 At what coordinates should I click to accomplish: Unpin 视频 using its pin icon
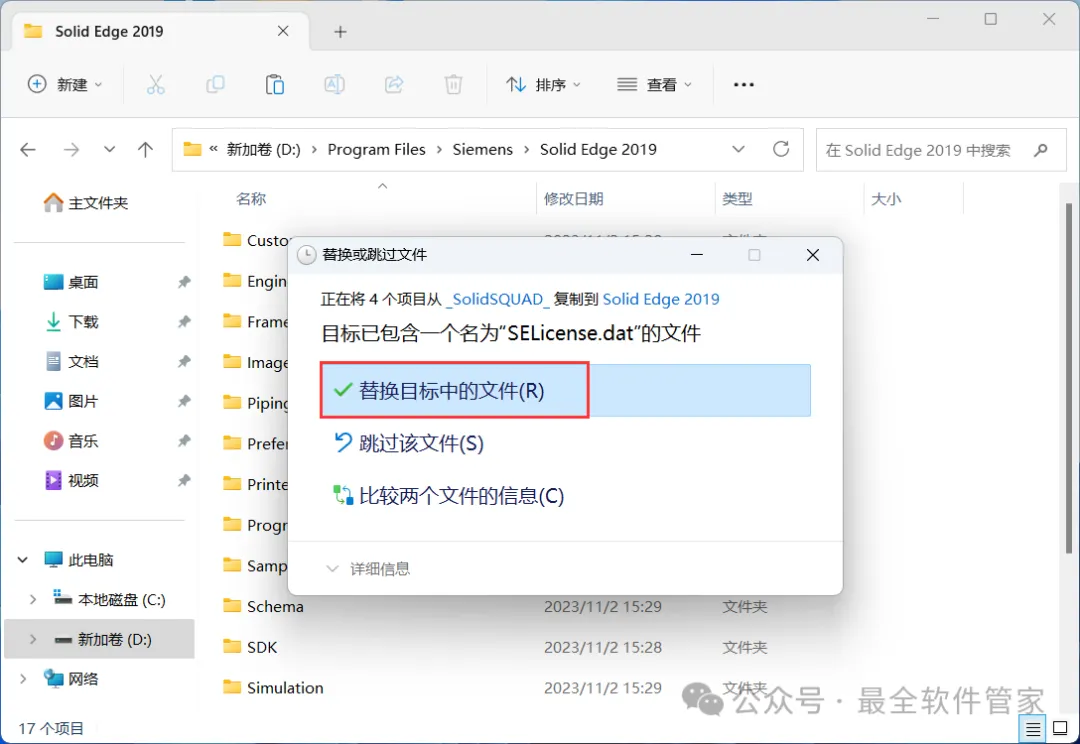[184, 480]
